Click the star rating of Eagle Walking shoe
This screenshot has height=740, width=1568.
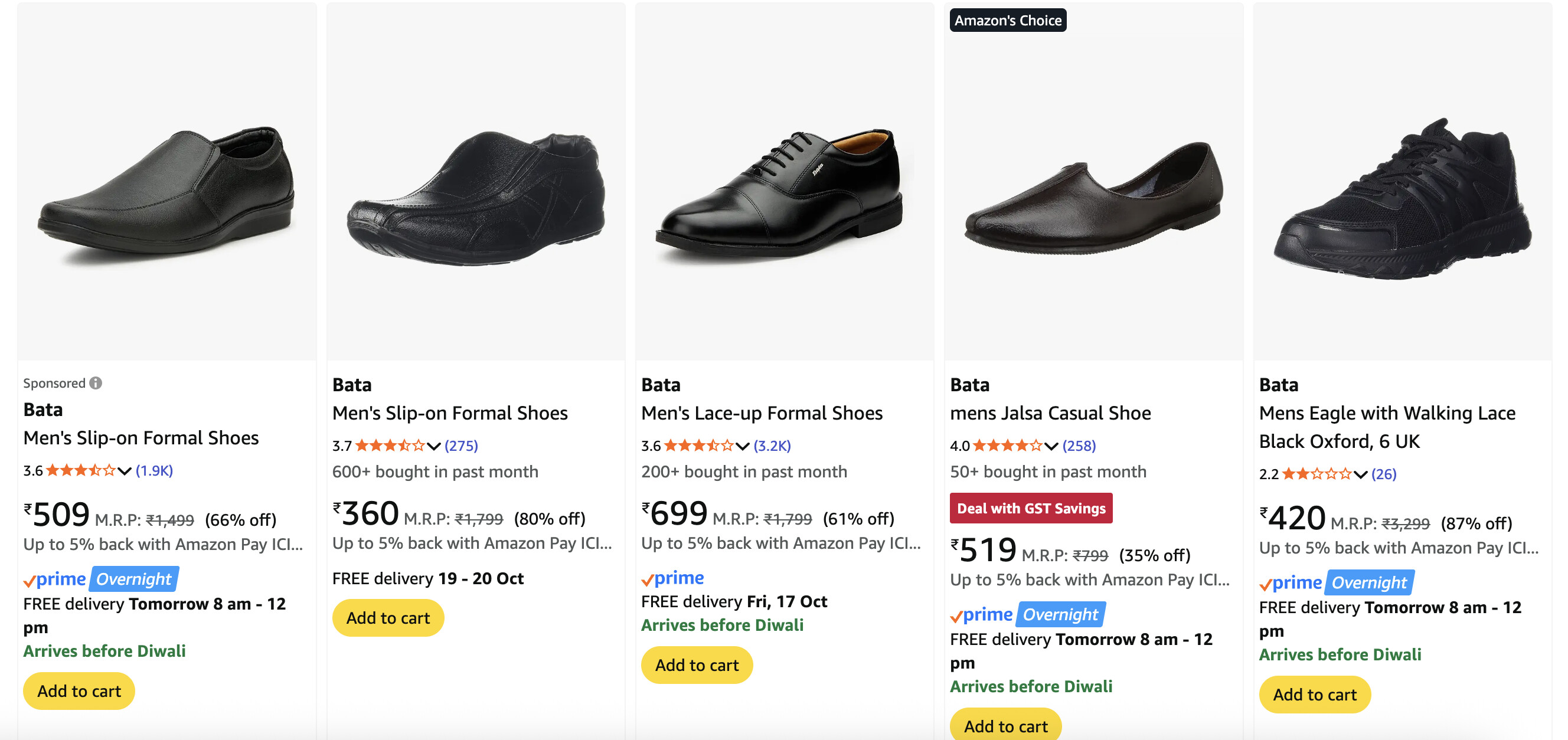(1316, 474)
